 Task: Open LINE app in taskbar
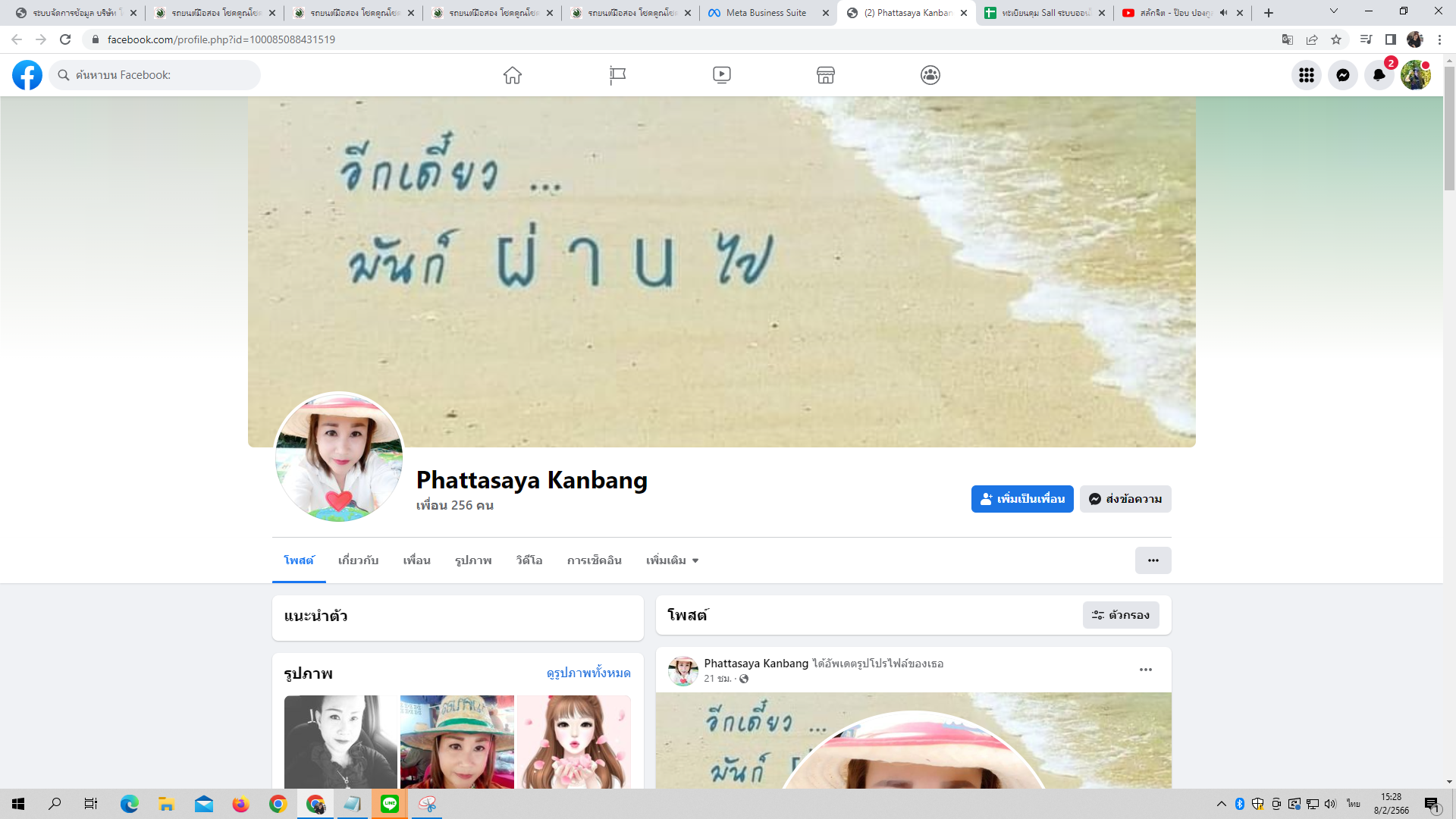390,804
